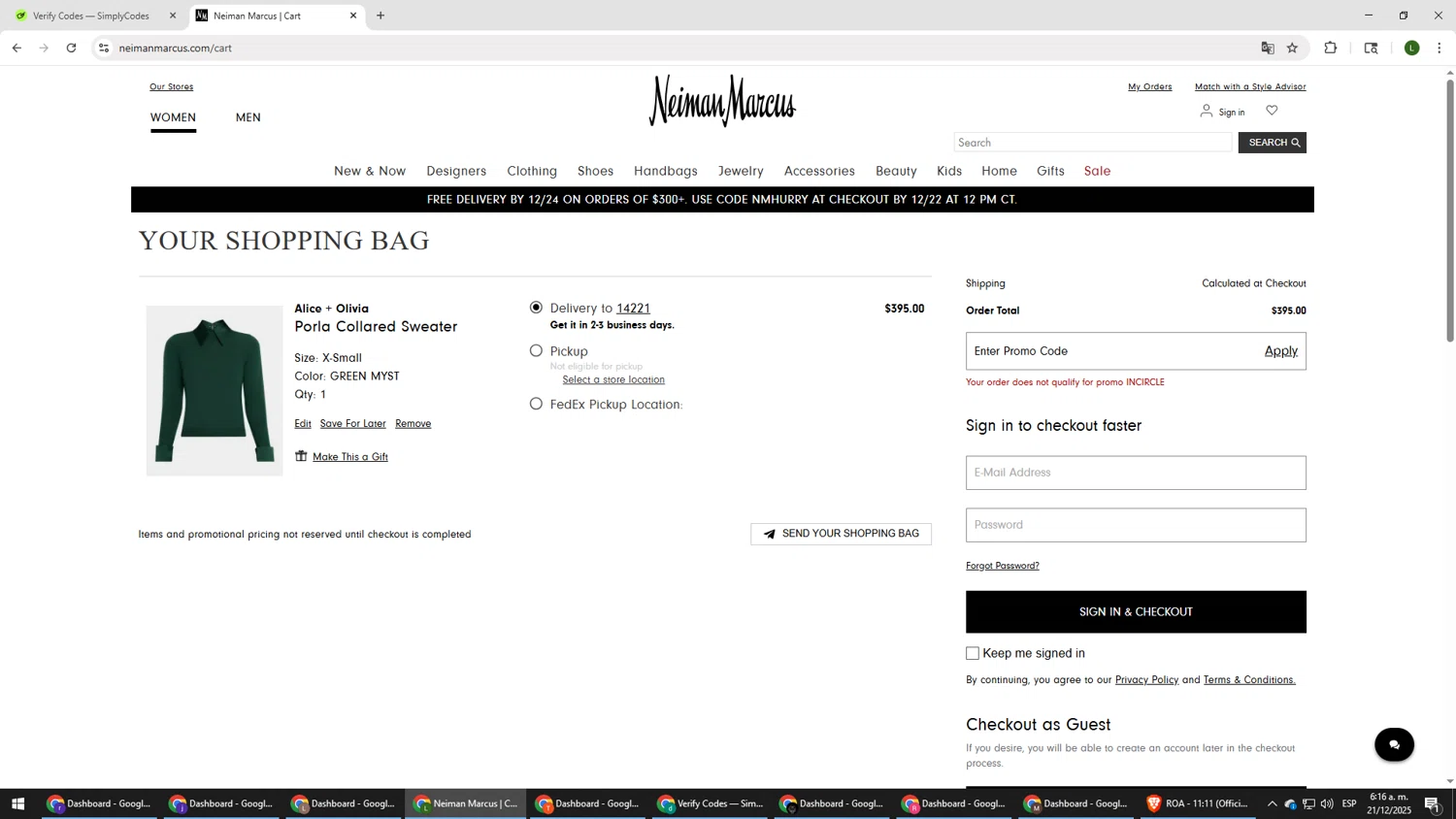Open Windows Start menu
This screenshot has height=819, width=1456.
tap(17, 803)
